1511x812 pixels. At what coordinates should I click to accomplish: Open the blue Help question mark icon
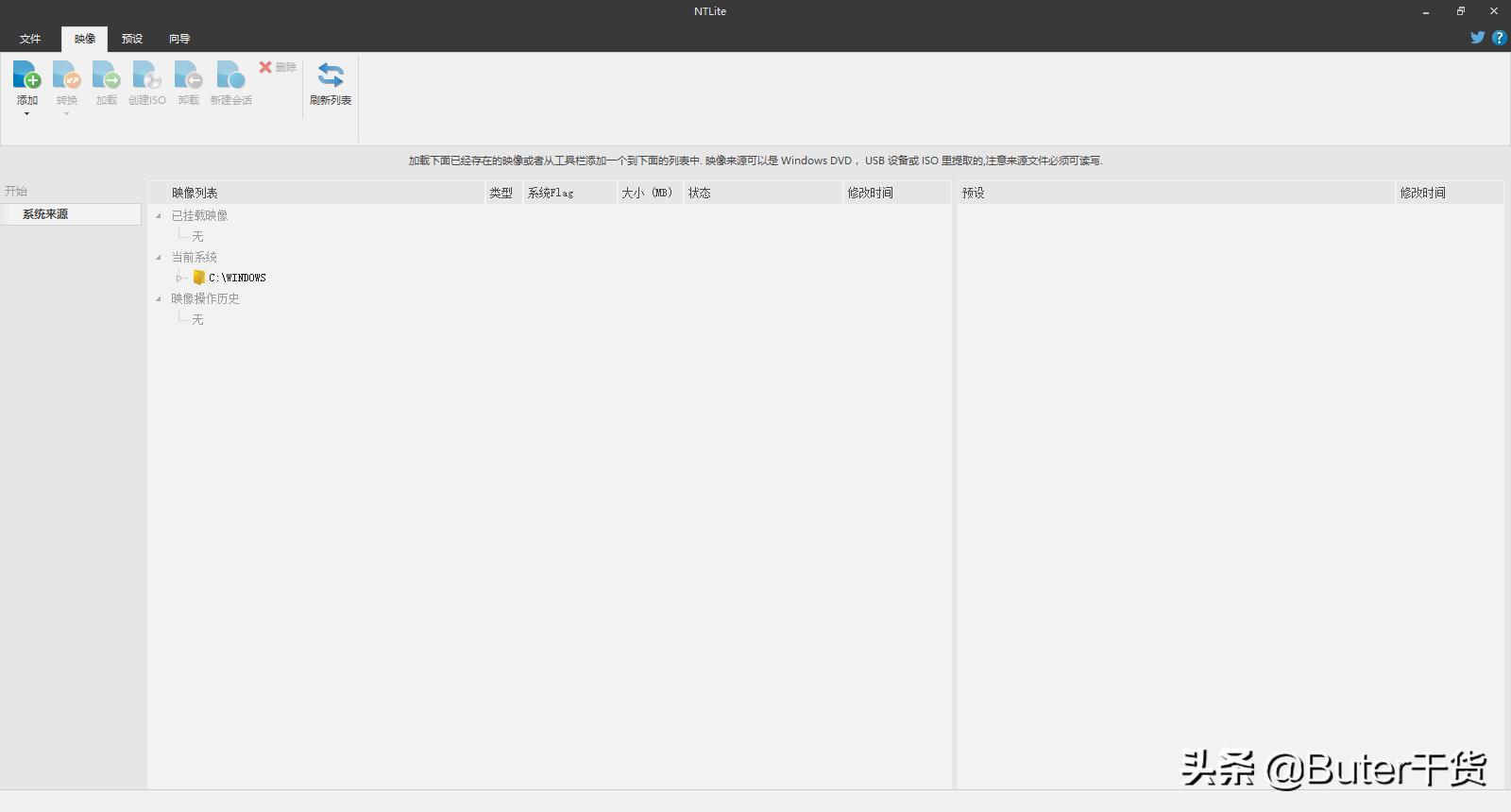(1499, 38)
